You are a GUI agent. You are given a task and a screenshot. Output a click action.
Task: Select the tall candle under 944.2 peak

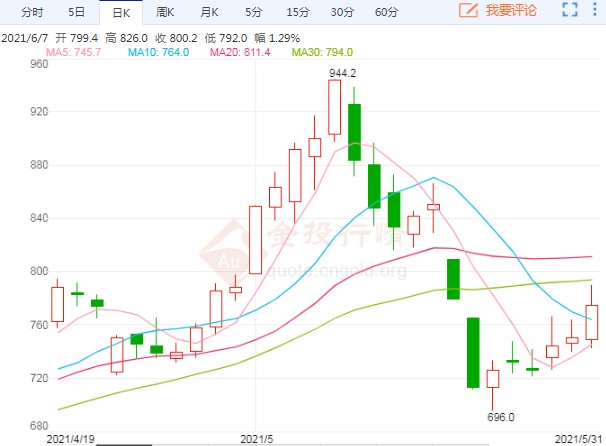pos(335,107)
